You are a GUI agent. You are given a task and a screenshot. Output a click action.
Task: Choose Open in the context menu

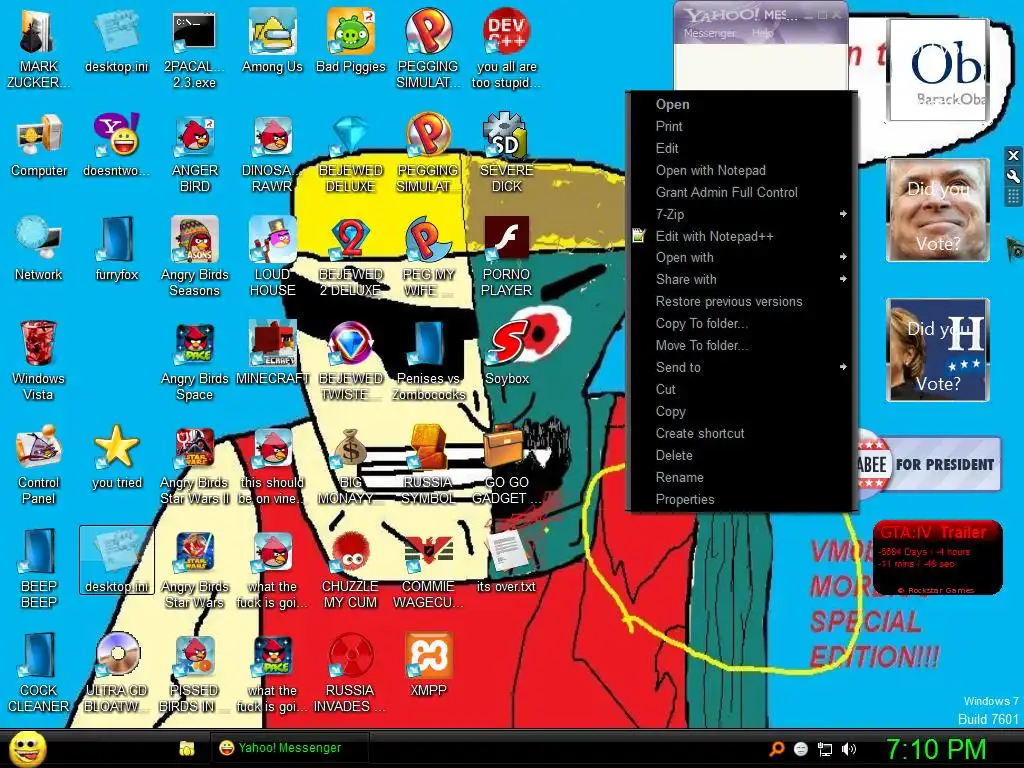coord(741,104)
